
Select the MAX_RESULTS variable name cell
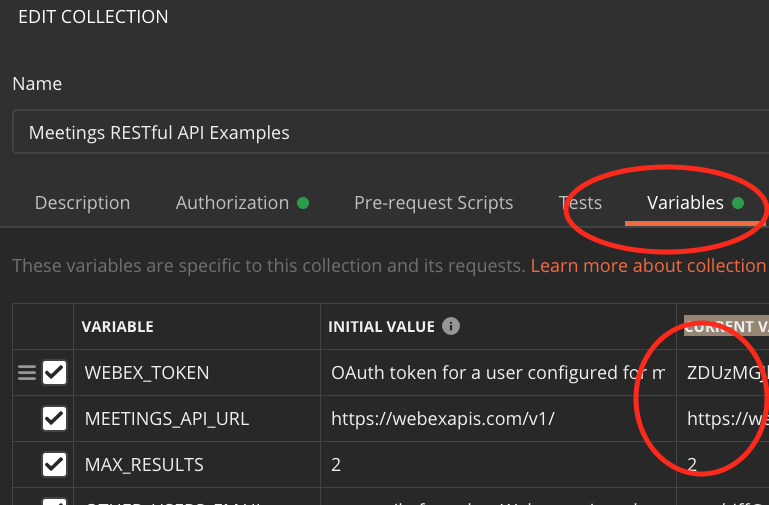click(x=197, y=464)
